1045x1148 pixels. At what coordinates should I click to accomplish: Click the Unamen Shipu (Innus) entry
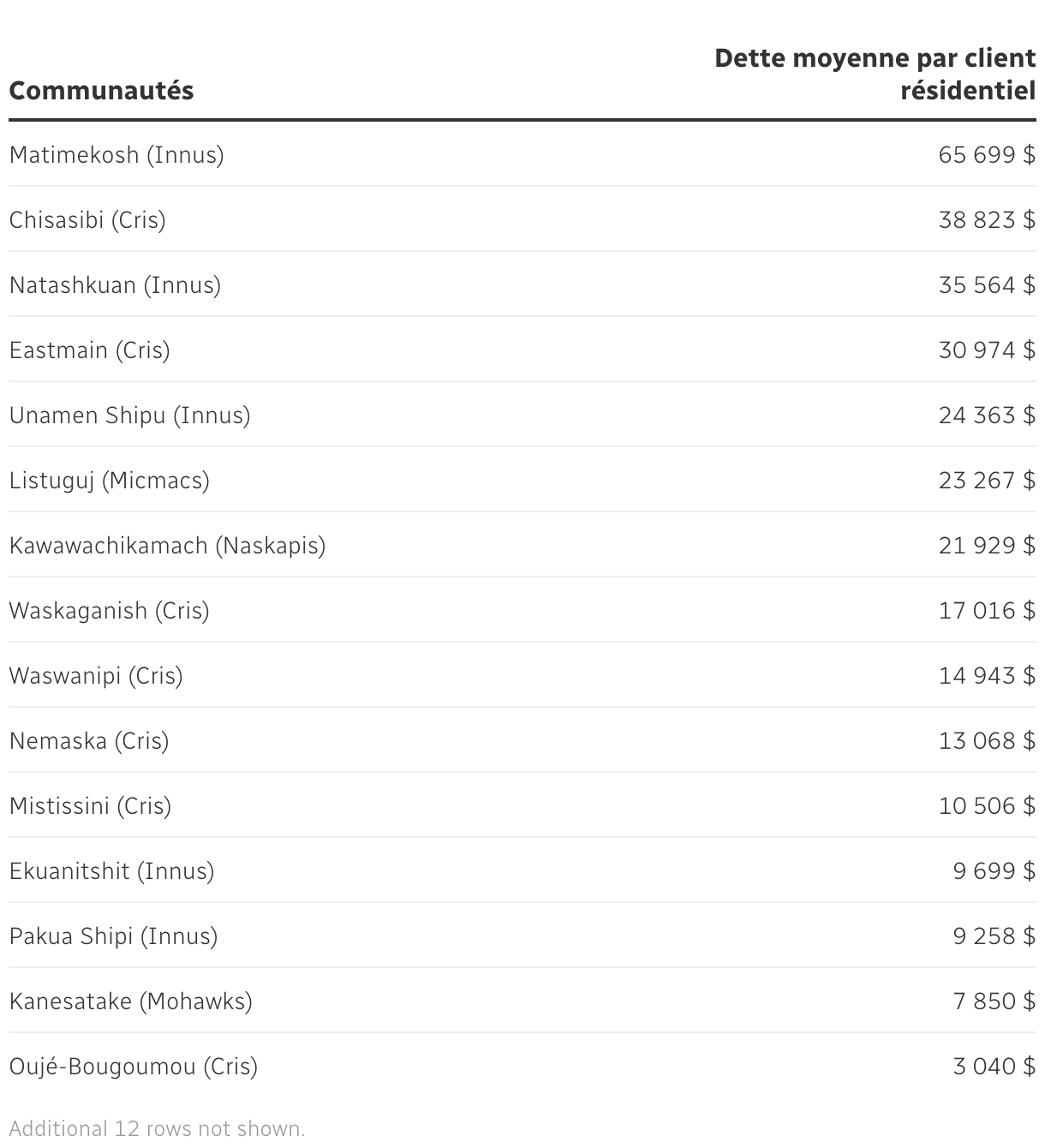point(129,416)
